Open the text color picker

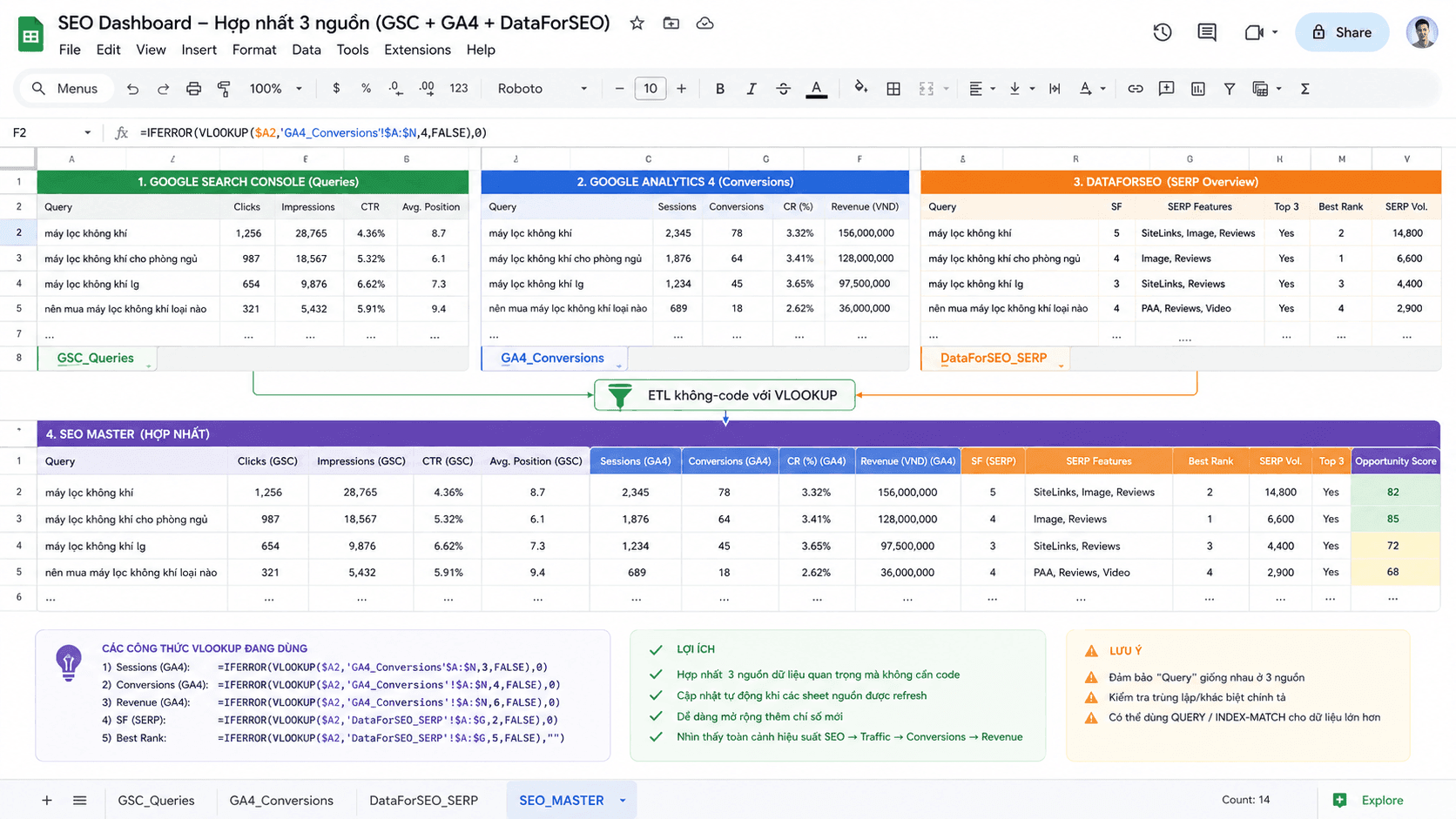tap(816, 89)
